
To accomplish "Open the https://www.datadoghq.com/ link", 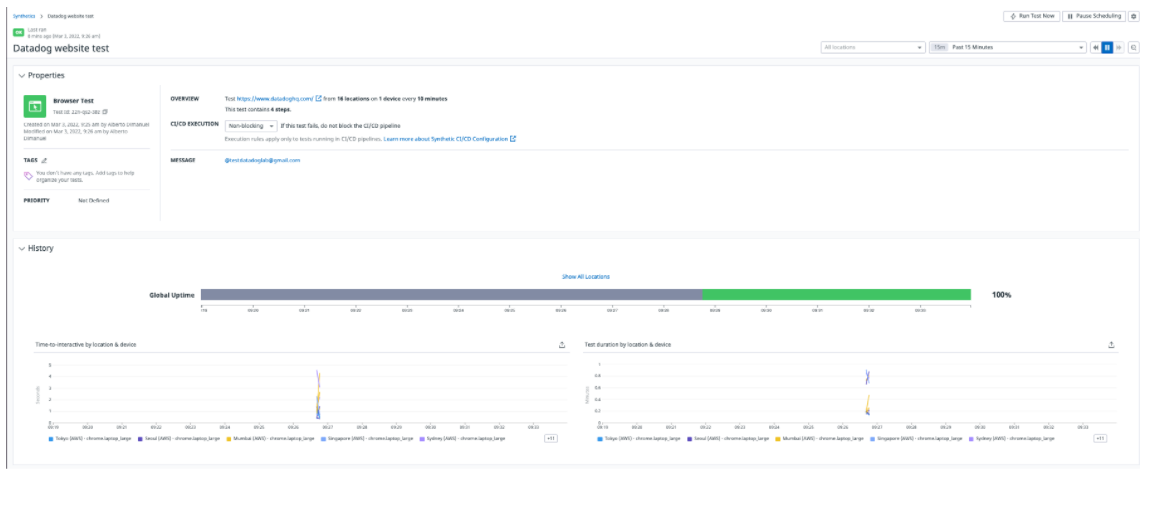I will coord(275,99).
